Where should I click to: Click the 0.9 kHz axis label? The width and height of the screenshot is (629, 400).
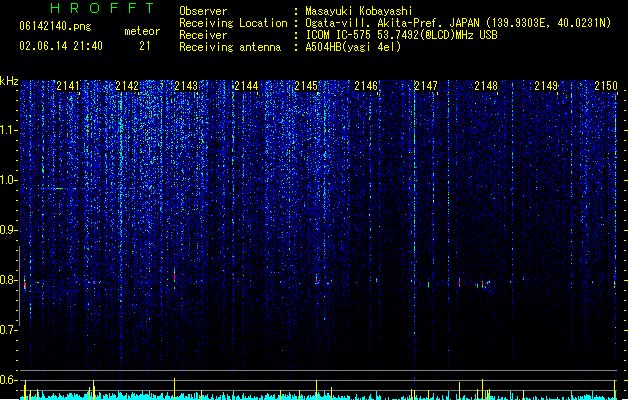9,230
